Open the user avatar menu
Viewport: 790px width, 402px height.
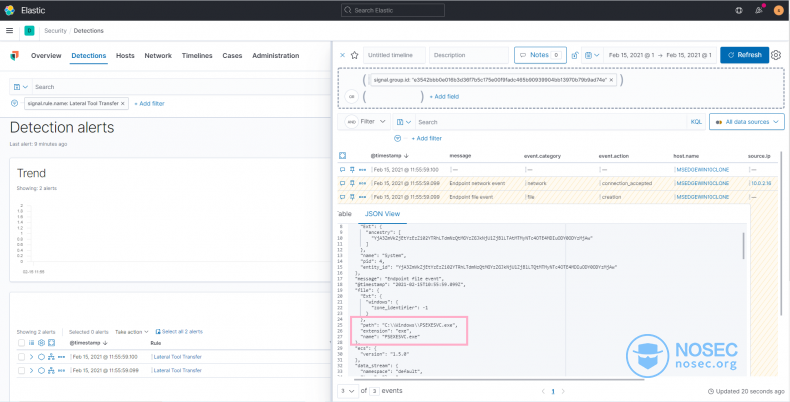[x=778, y=10]
